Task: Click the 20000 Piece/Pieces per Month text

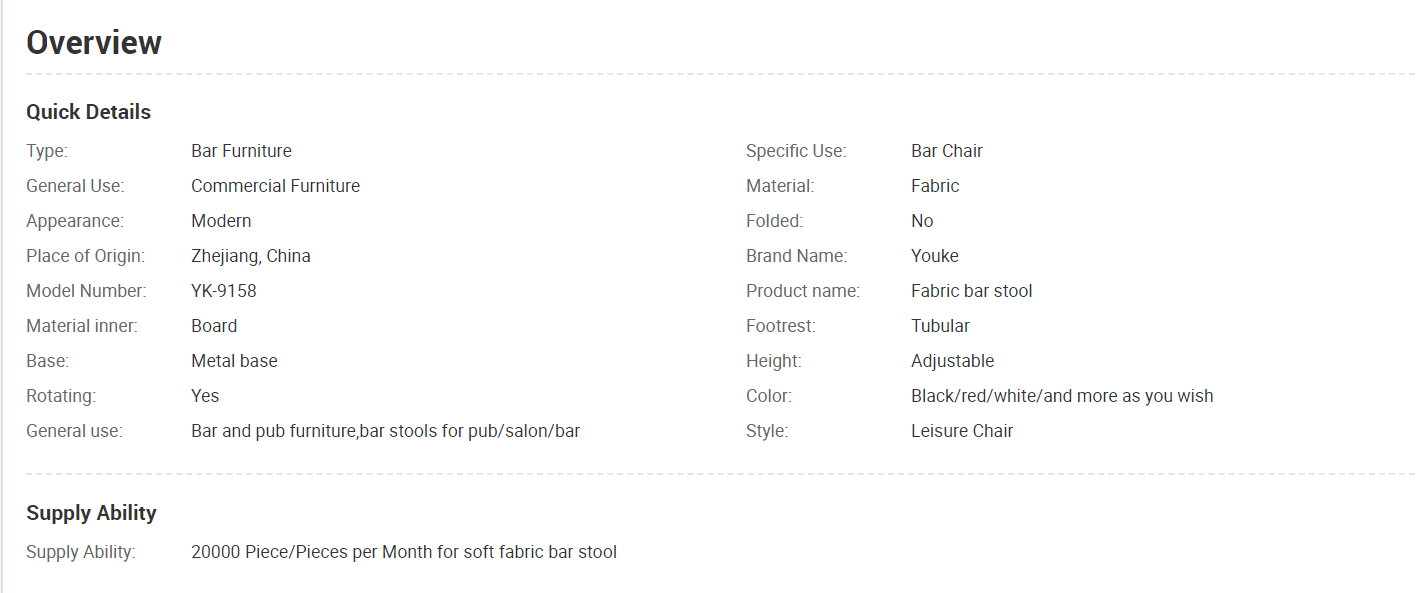Action: click(x=403, y=552)
